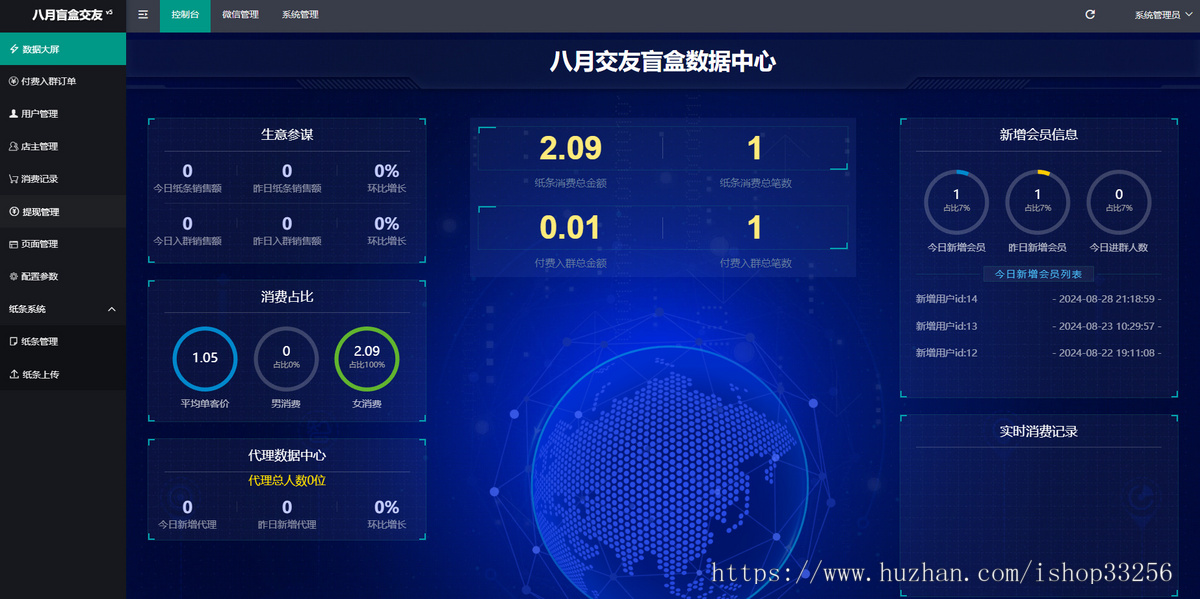Switch to the 控制台 tab
The width and height of the screenshot is (1200, 599).
pyautogui.click(x=185, y=15)
